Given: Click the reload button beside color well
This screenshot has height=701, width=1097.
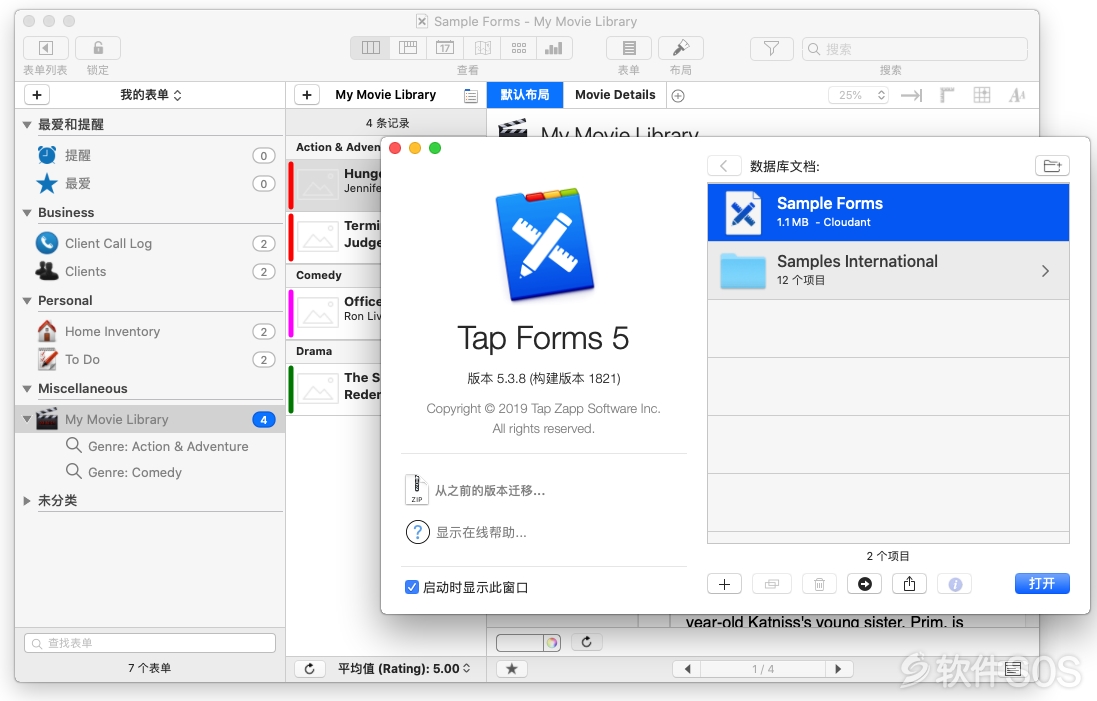Looking at the screenshot, I should tap(586, 642).
